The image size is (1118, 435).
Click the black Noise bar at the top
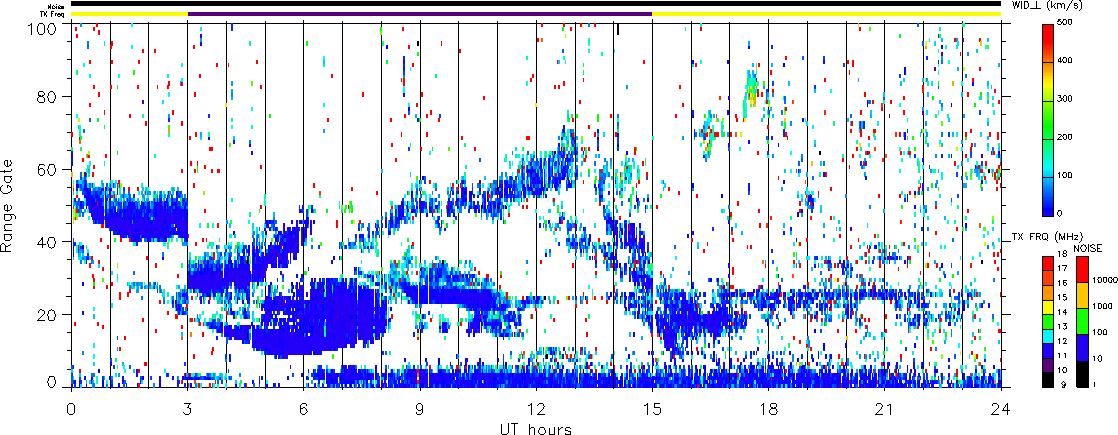(536, 4)
